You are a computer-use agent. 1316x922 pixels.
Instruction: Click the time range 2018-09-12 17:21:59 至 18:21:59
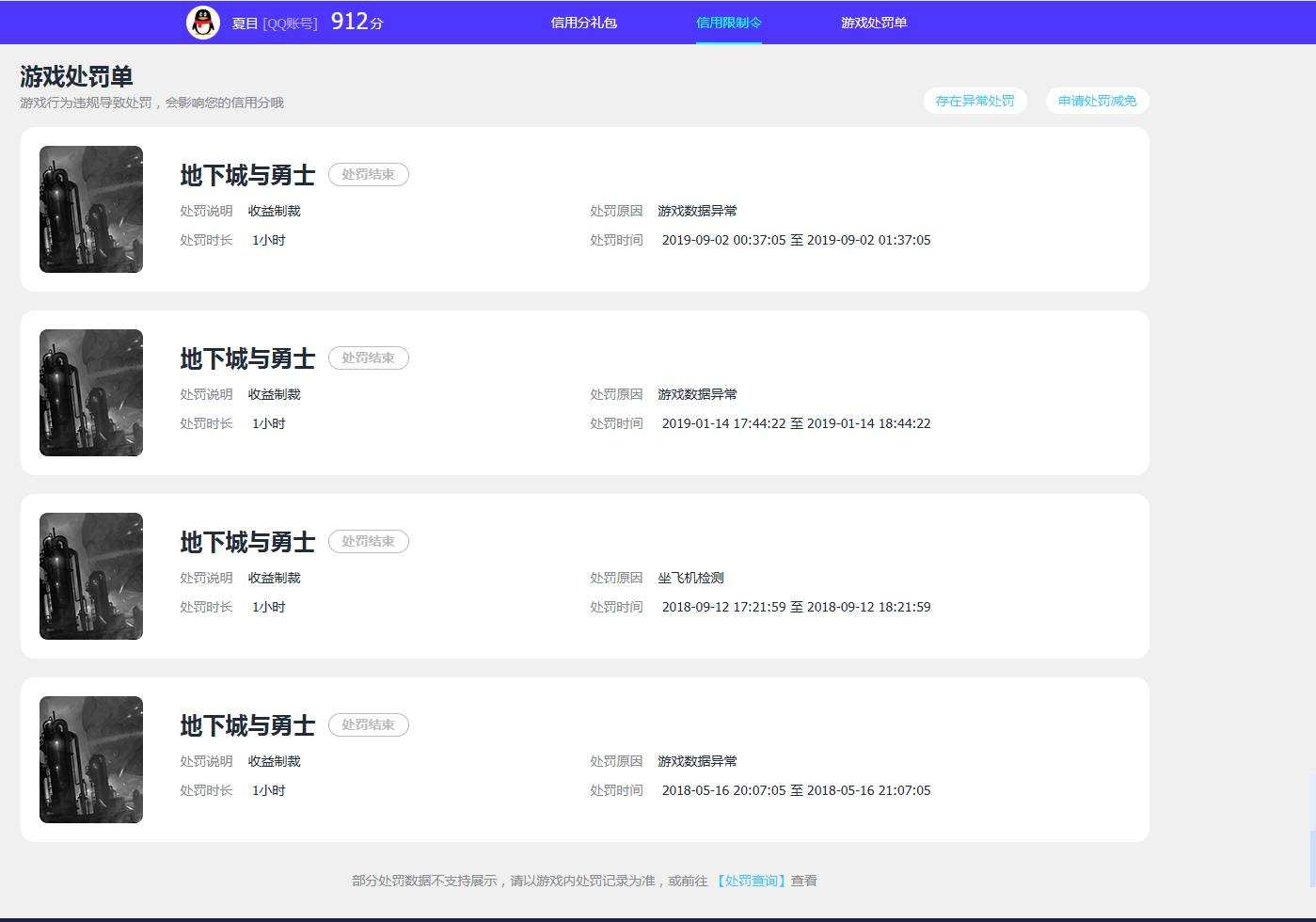coord(797,607)
